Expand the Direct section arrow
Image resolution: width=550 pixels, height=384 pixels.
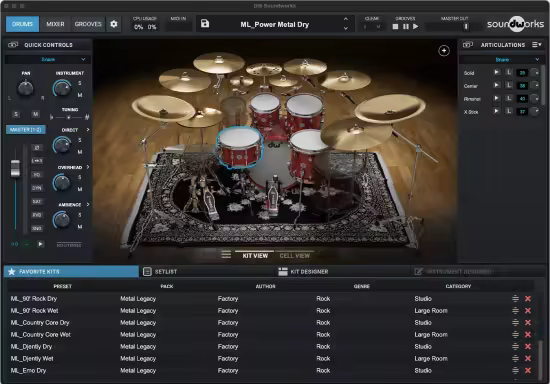[x=88, y=130]
